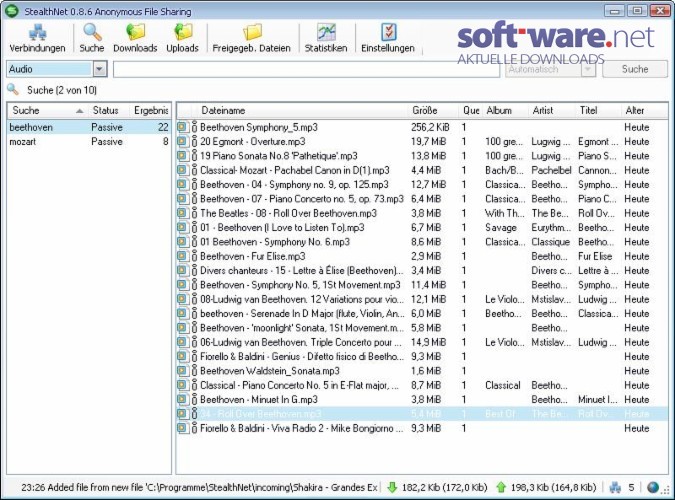Click file icon of Beethoven Symphony_5.mp3
This screenshot has height=500, width=675.
(x=183, y=127)
